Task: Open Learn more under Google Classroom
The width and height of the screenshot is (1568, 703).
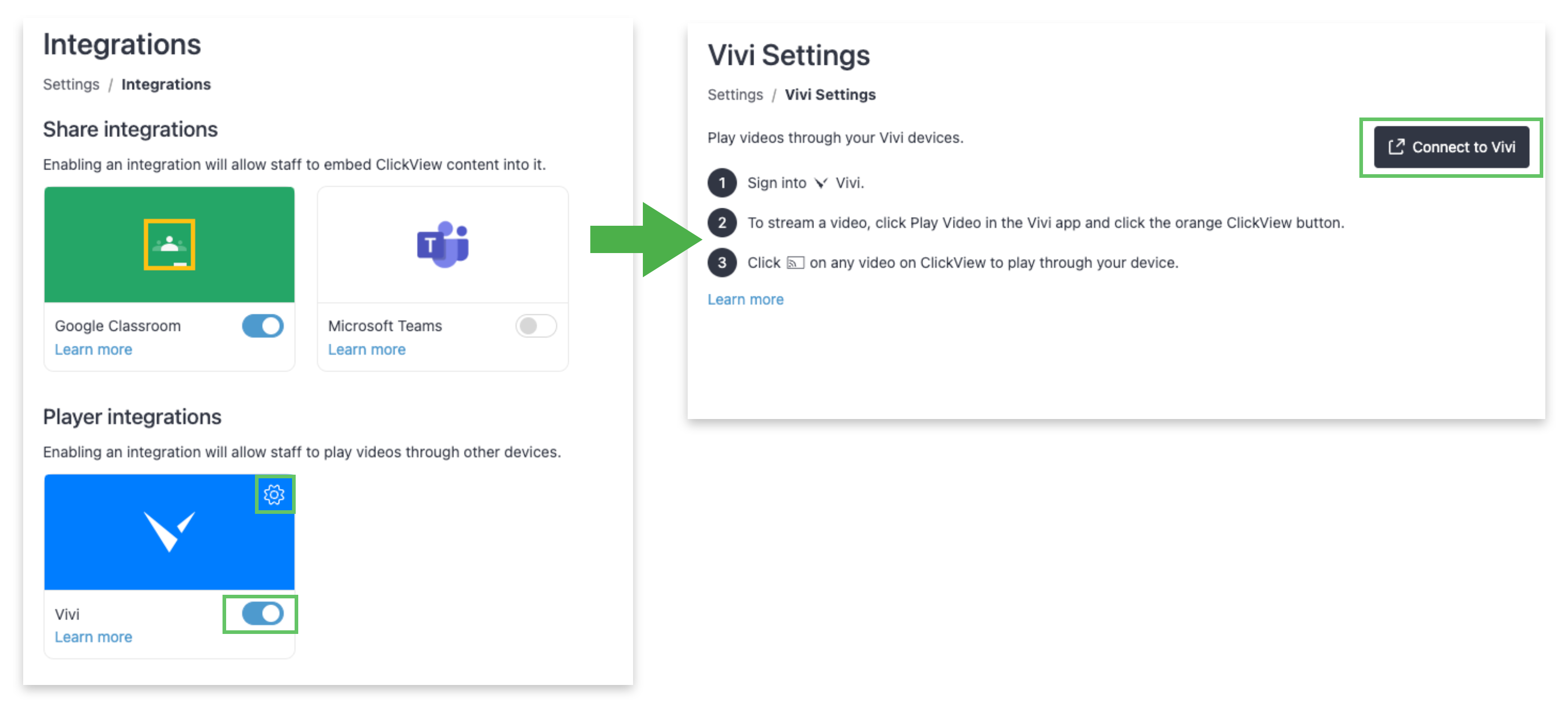Action: coord(93,349)
